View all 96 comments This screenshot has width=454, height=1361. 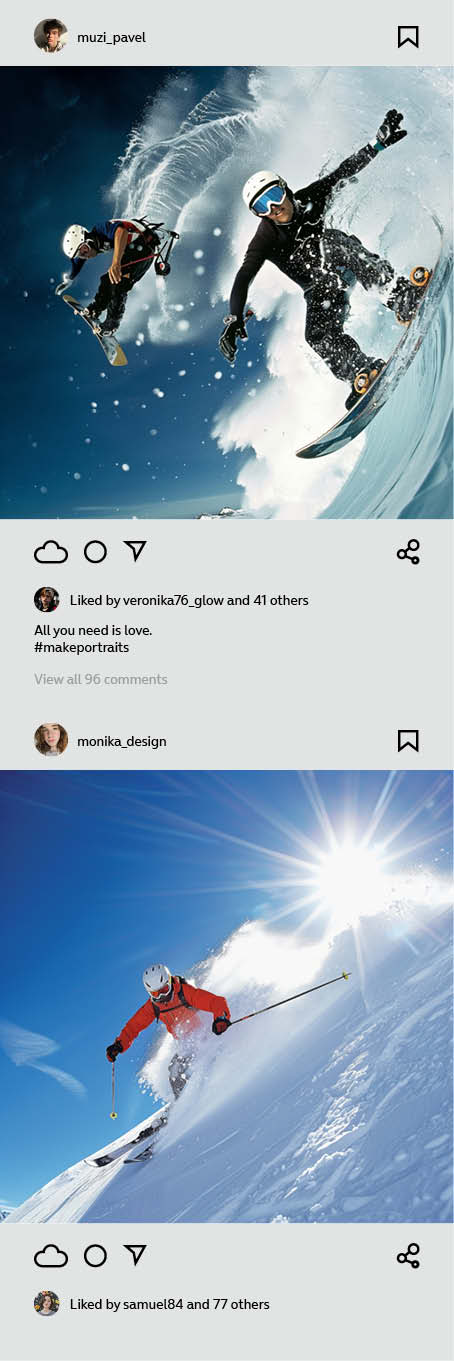101,679
